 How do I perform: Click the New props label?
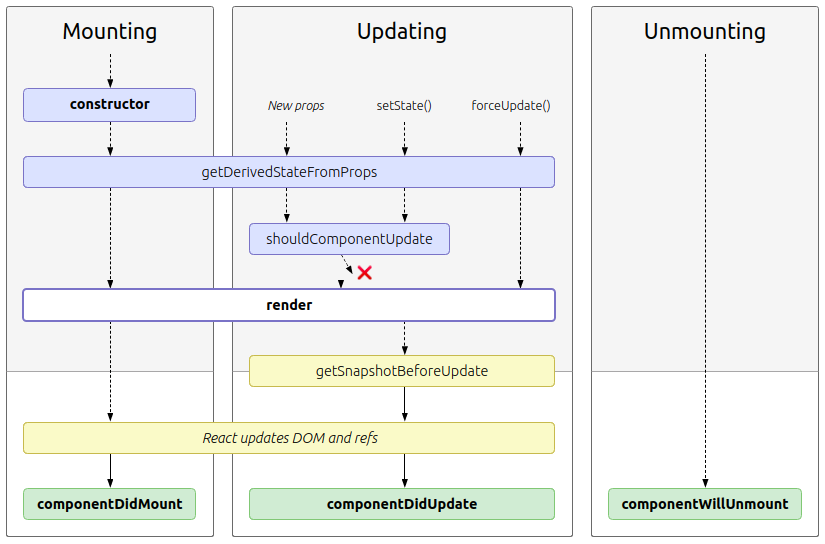pos(296,105)
